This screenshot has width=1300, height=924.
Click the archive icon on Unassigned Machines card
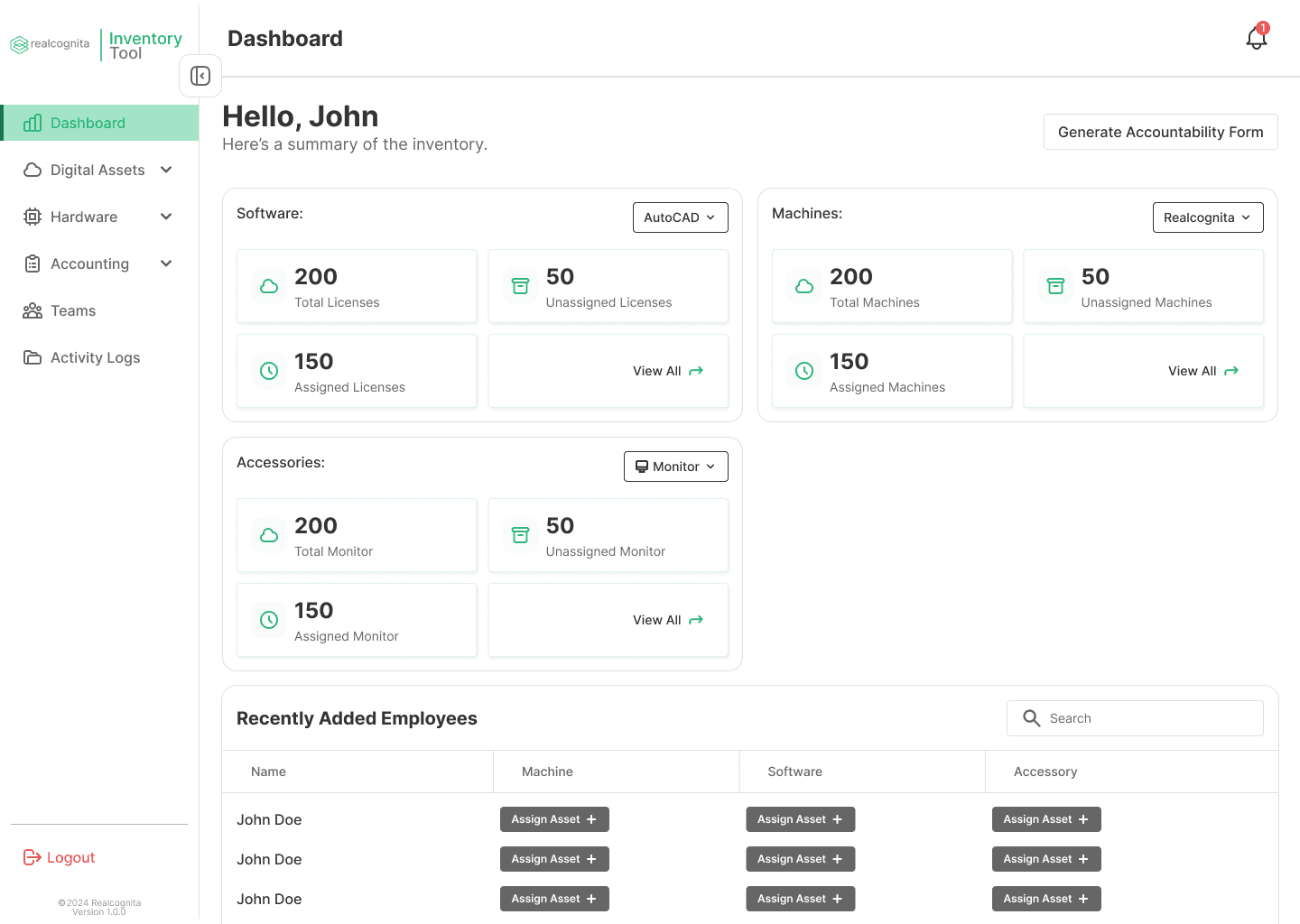coord(1055,286)
